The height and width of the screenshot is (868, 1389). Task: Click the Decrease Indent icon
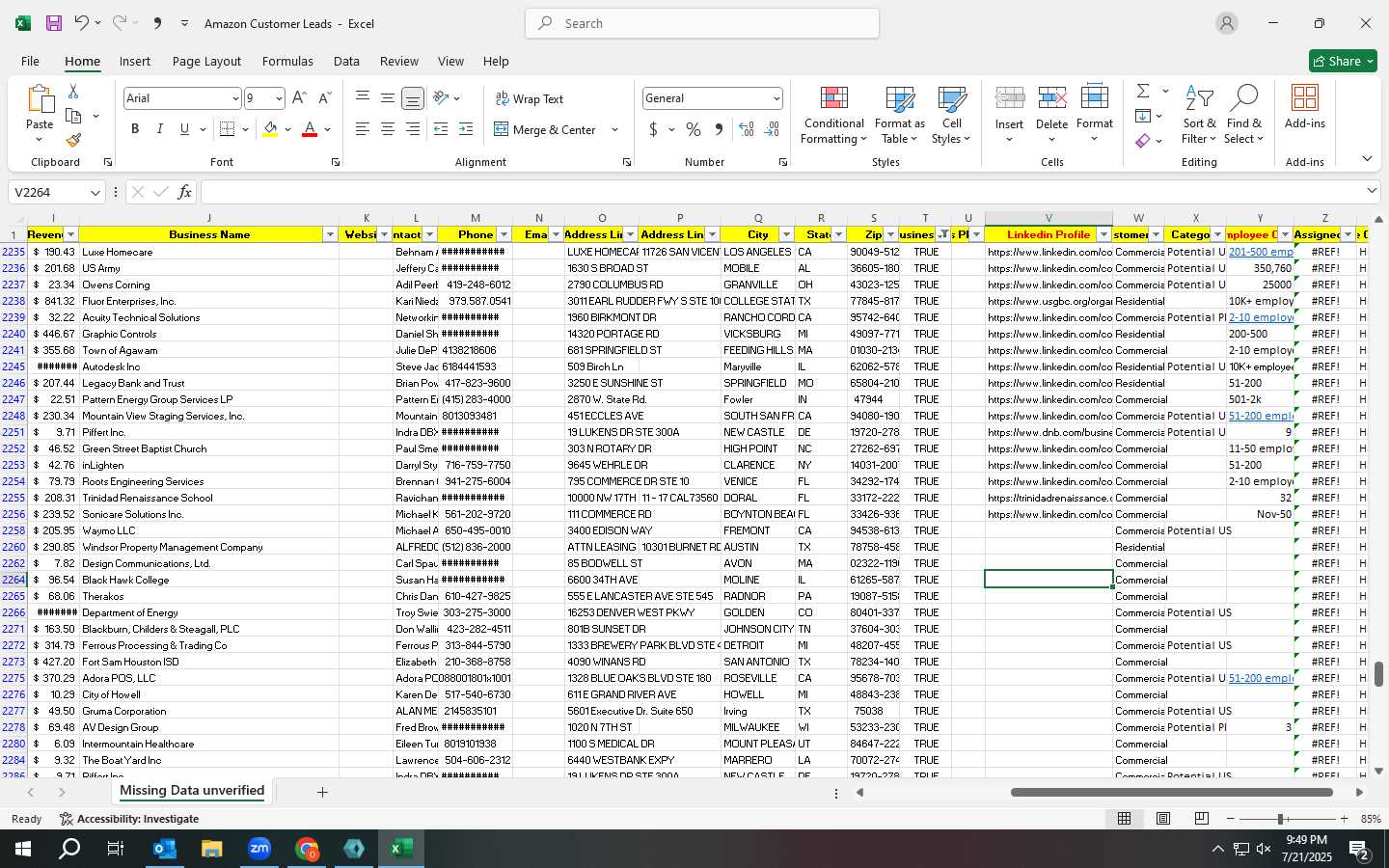click(441, 129)
